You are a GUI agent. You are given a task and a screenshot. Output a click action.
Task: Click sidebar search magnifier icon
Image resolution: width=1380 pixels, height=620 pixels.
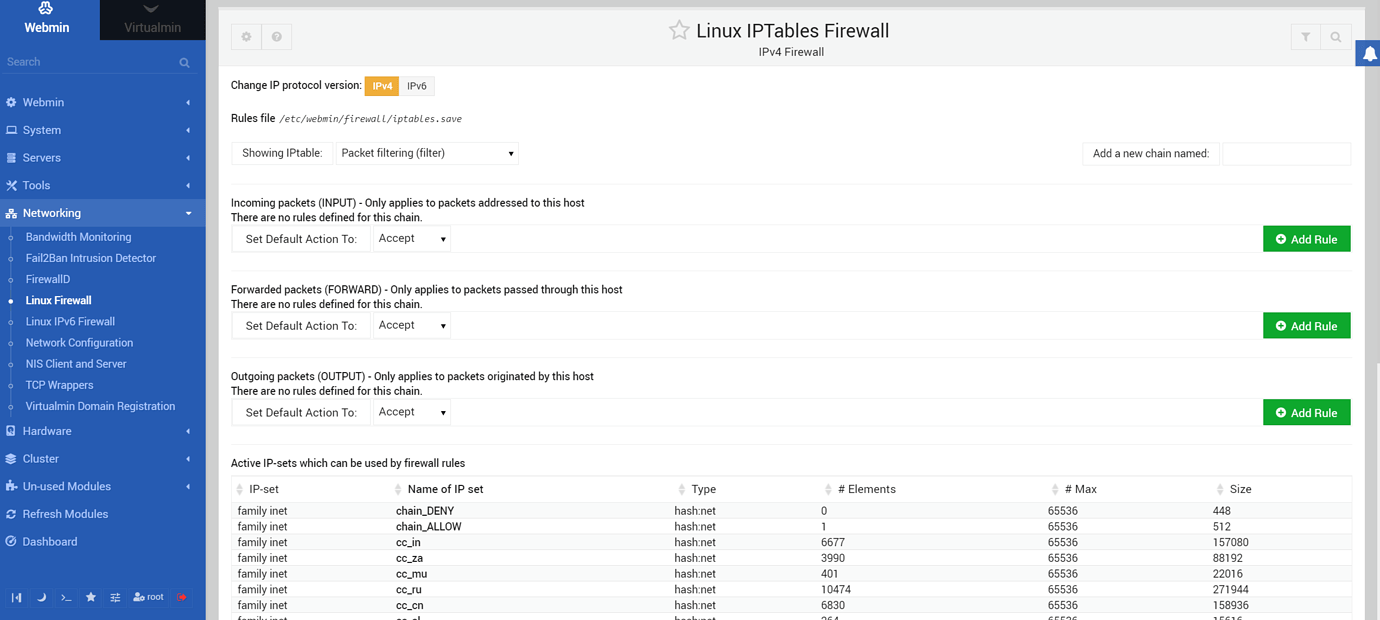pyautogui.click(x=185, y=62)
